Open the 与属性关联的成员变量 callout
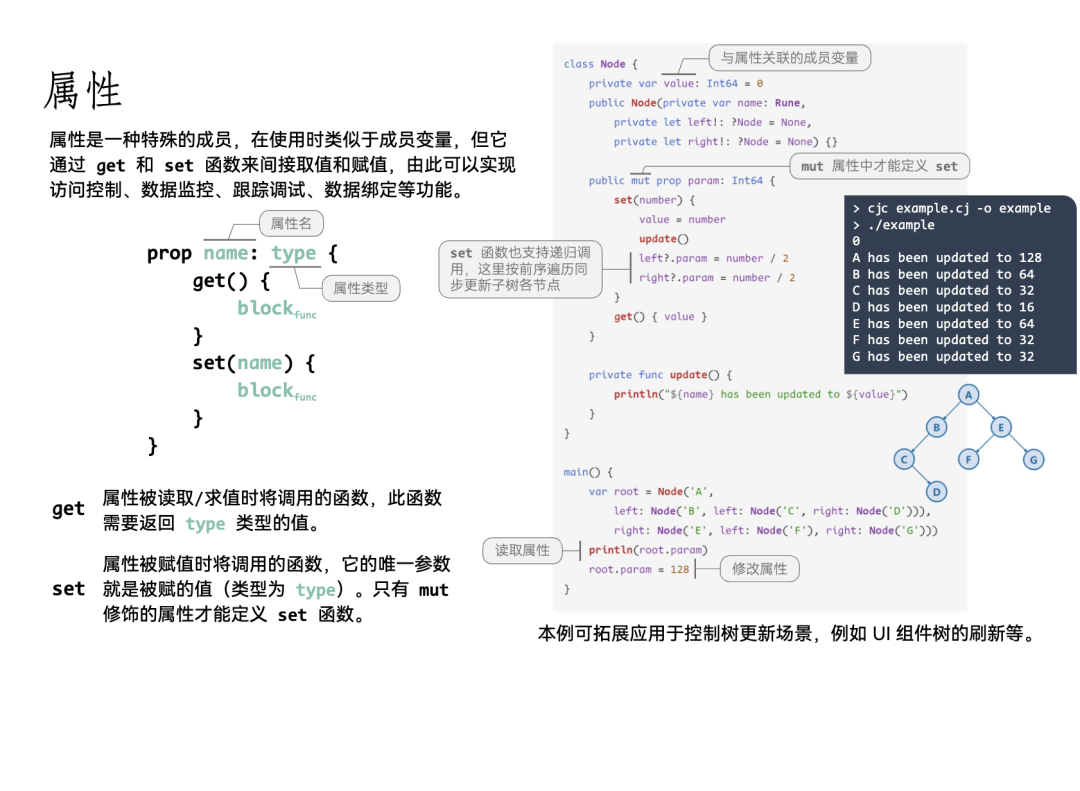The height and width of the screenshot is (791, 1080). point(790,57)
